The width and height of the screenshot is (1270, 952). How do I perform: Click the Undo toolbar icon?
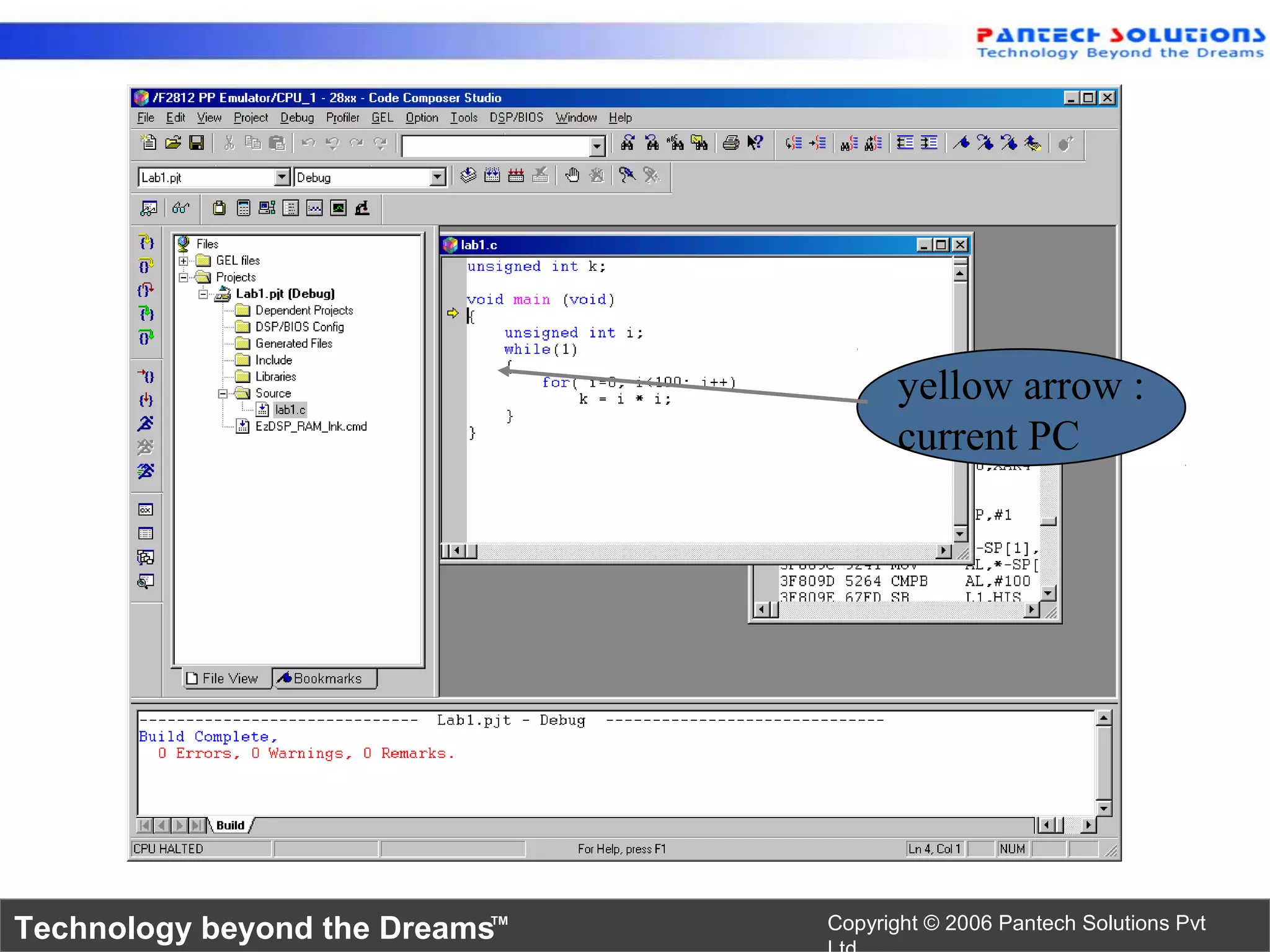point(308,143)
